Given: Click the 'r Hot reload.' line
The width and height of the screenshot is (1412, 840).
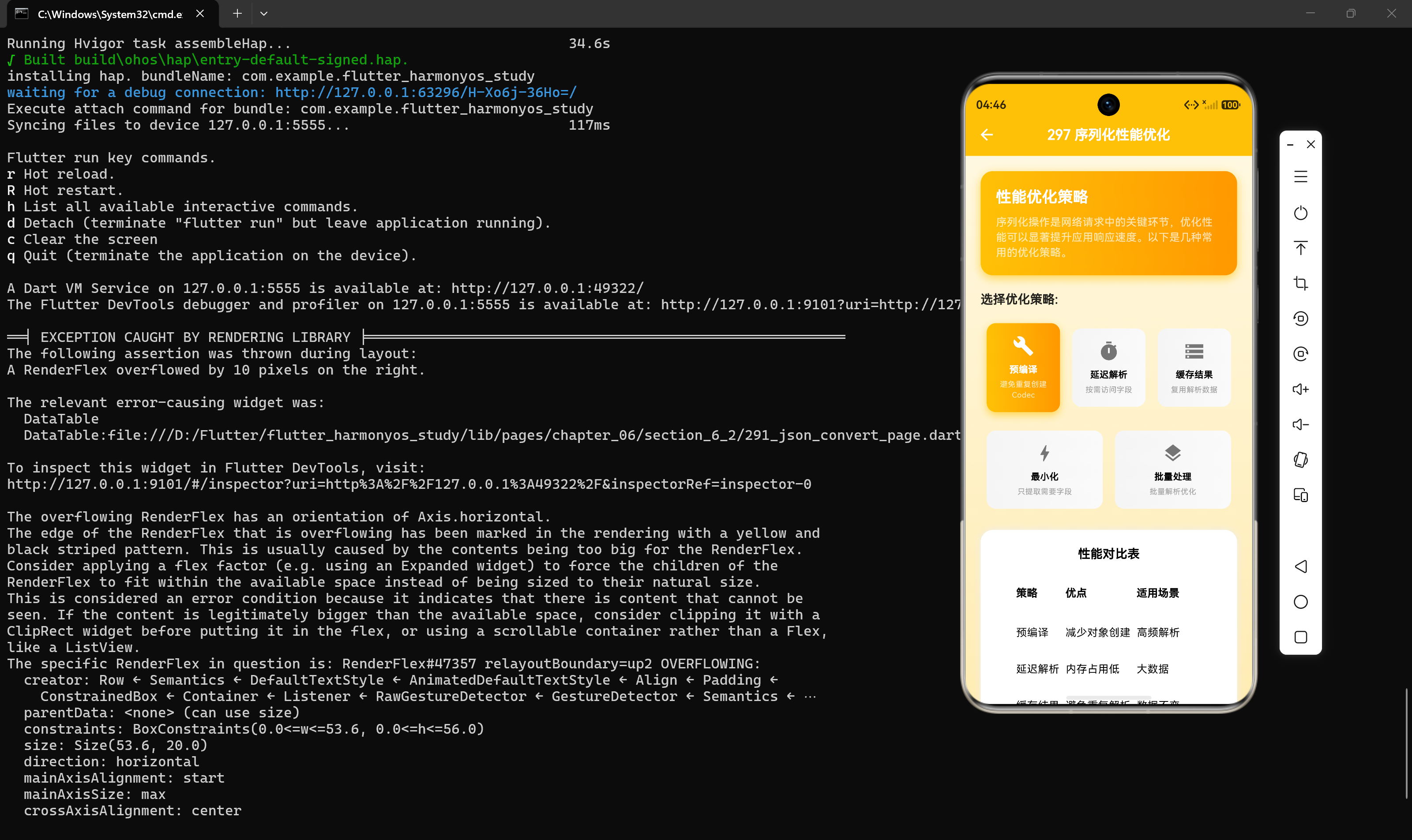Looking at the screenshot, I should pos(61,174).
